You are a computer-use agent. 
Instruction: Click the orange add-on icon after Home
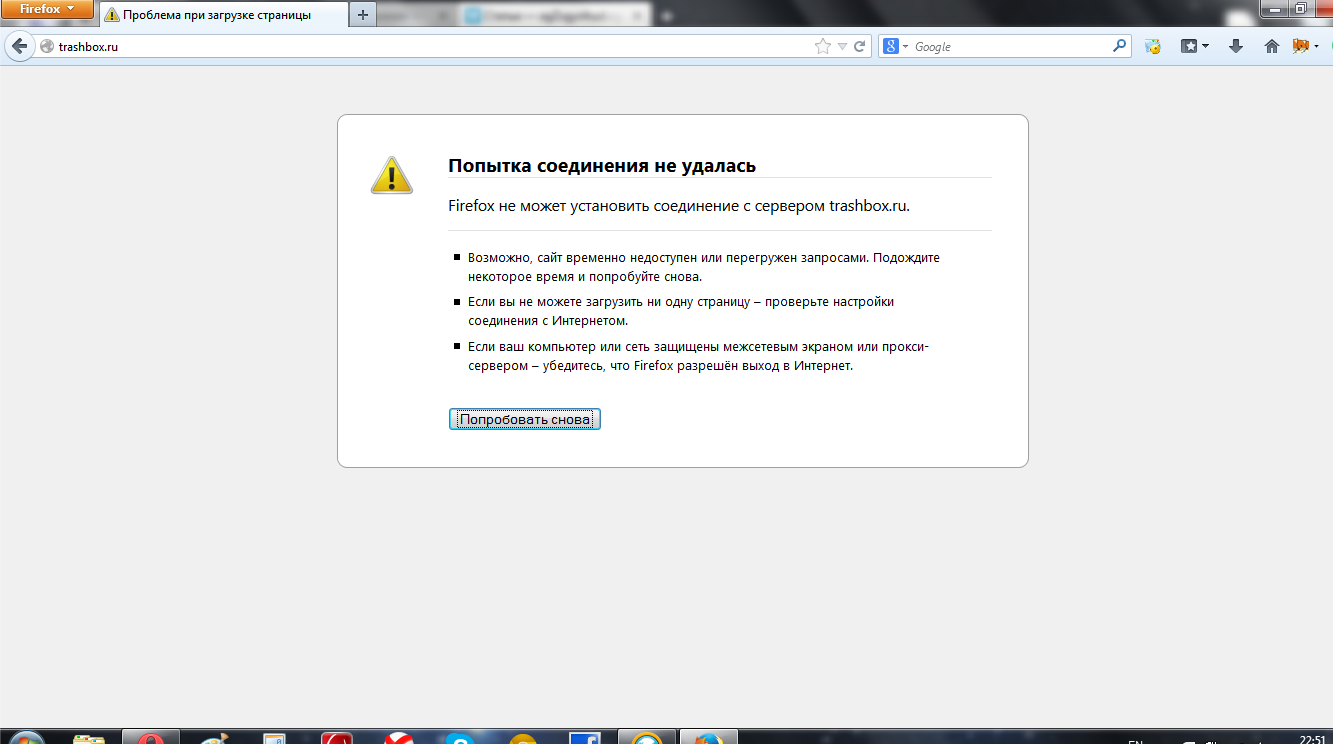coord(1303,46)
